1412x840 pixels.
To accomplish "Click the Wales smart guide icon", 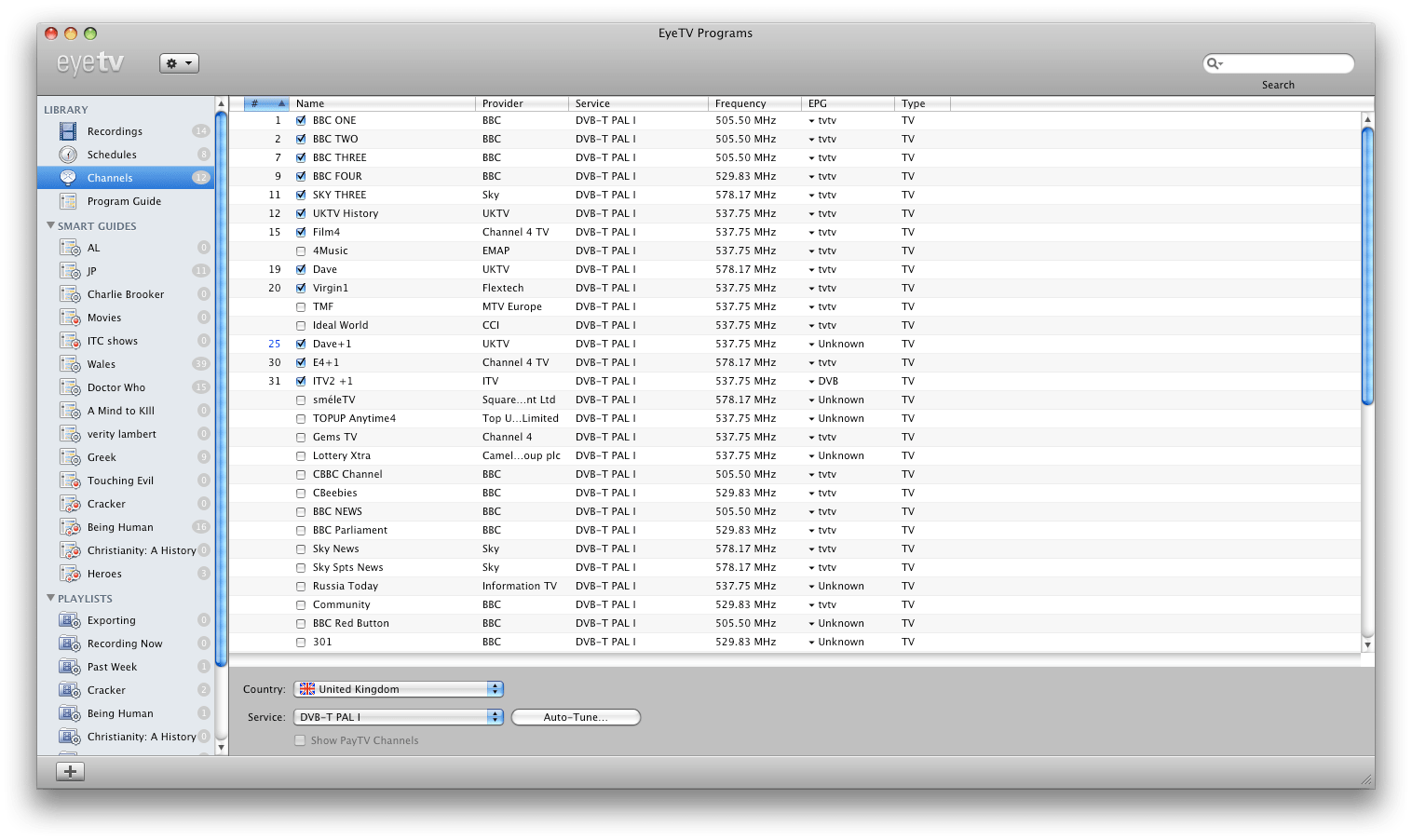I will pyautogui.click(x=70, y=364).
